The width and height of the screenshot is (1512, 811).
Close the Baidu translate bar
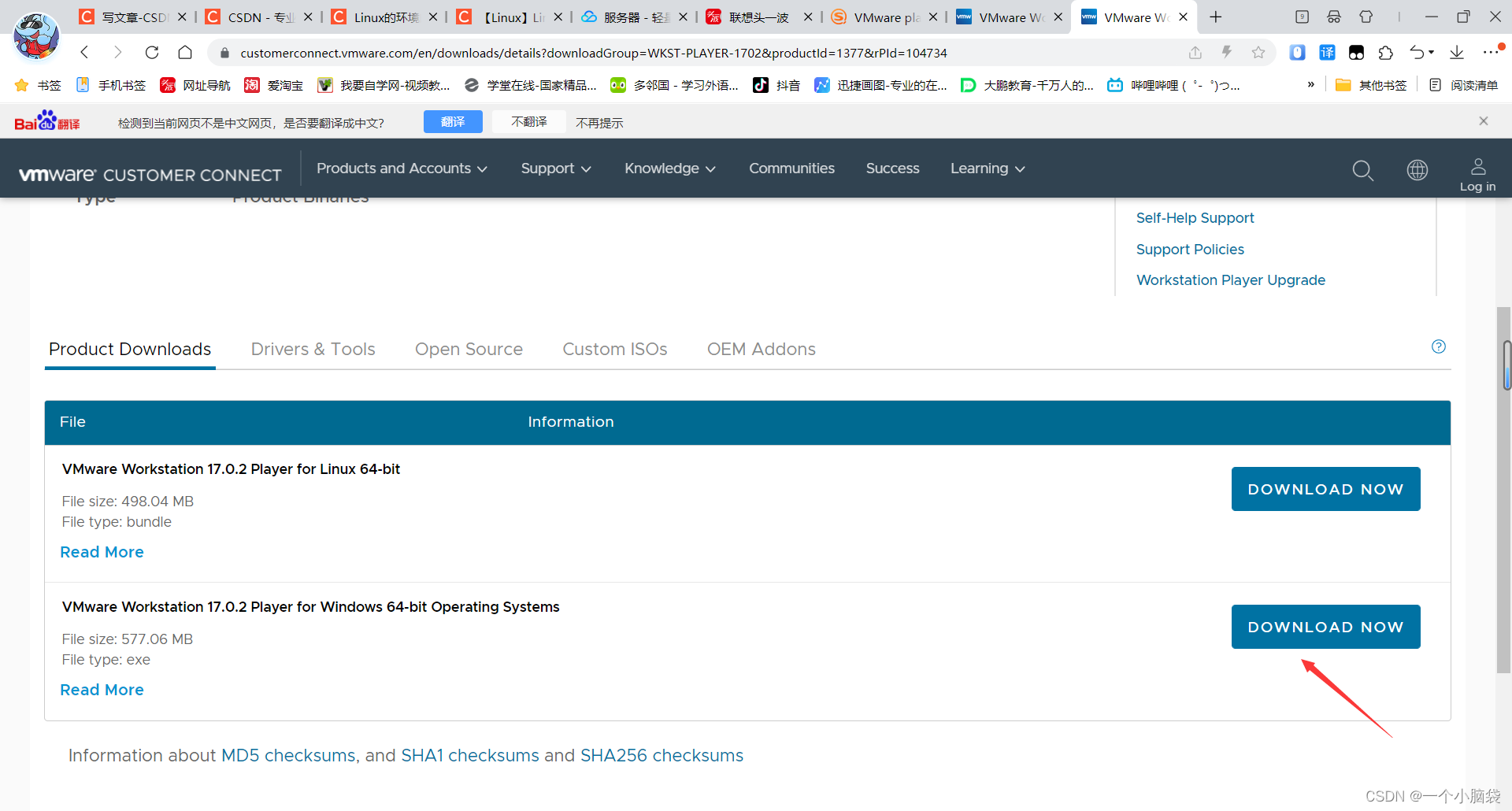[x=1484, y=120]
